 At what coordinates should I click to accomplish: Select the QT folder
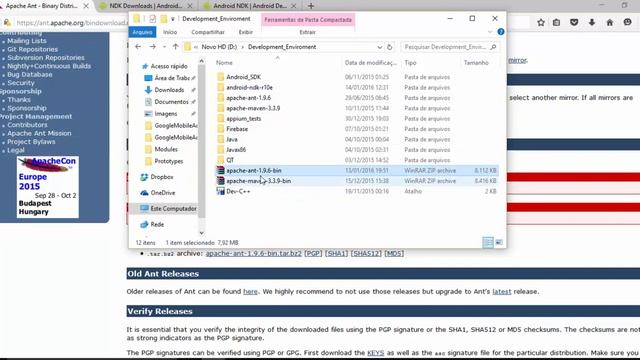pos(230,160)
